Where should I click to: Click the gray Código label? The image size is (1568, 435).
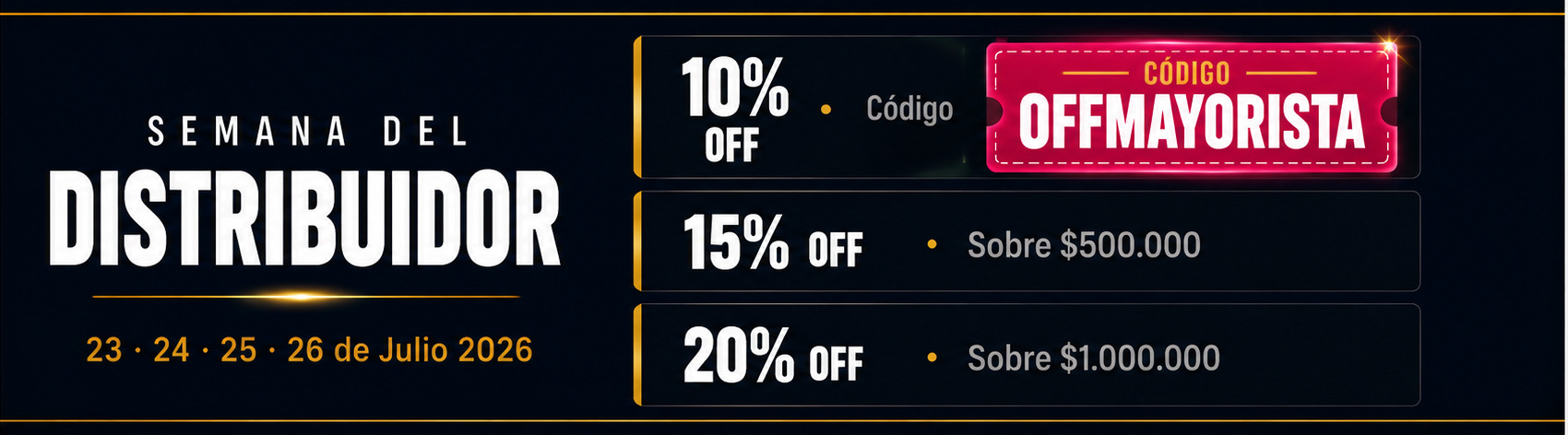[909, 109]
